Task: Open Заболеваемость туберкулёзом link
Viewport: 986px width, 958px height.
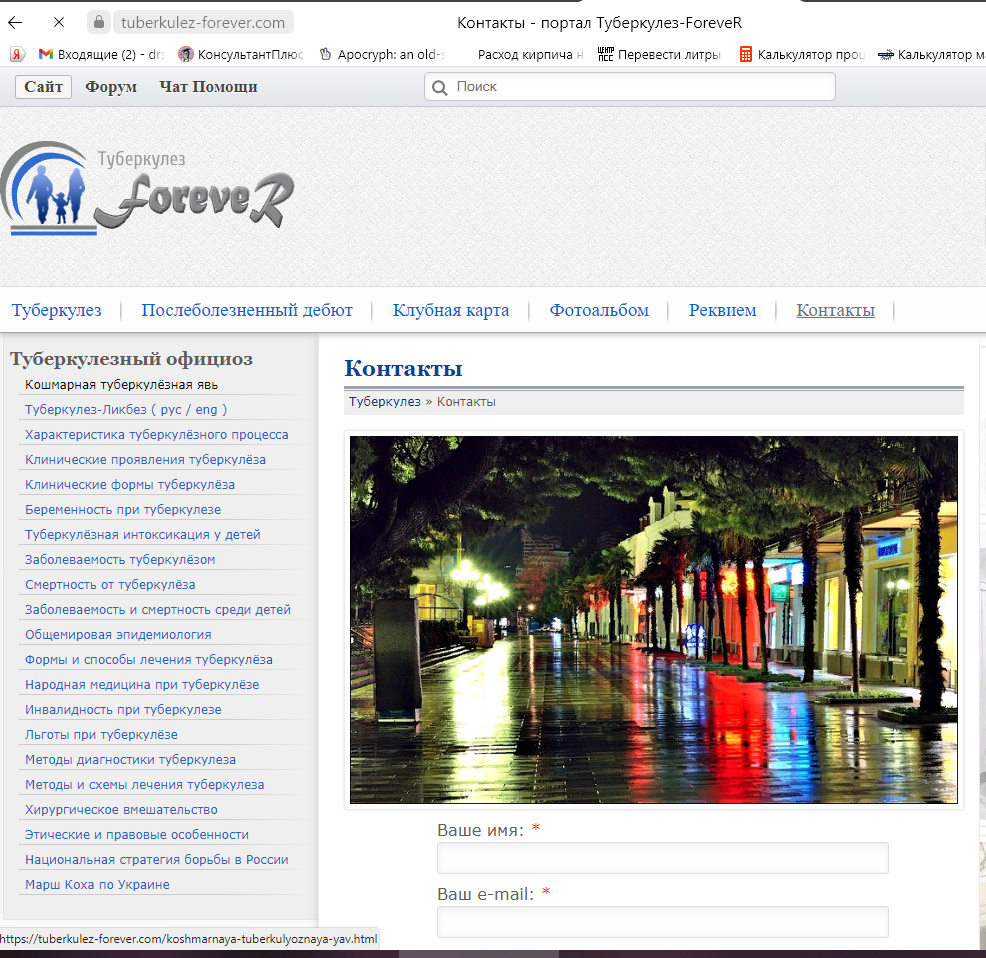Action: tap(120, 559)
